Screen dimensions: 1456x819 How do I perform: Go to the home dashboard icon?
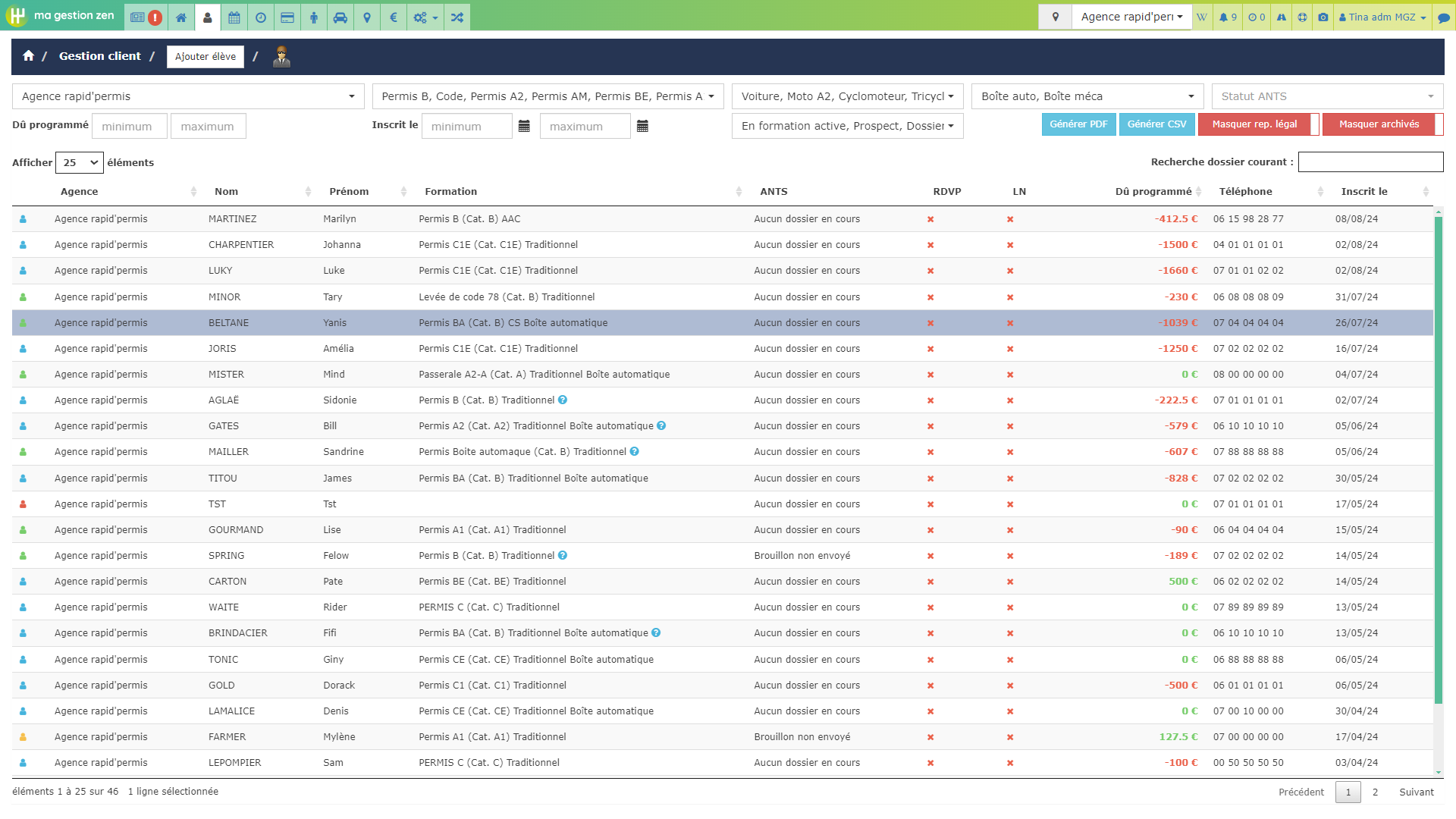[181, 17]
